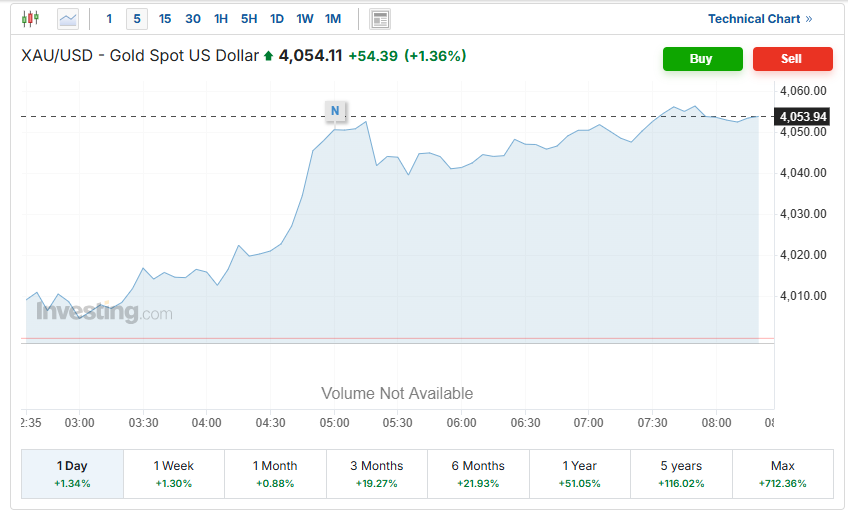This screenshot has width=848, height=513.
Task: Open the Technical Chart link
Action: coord(754,19)
